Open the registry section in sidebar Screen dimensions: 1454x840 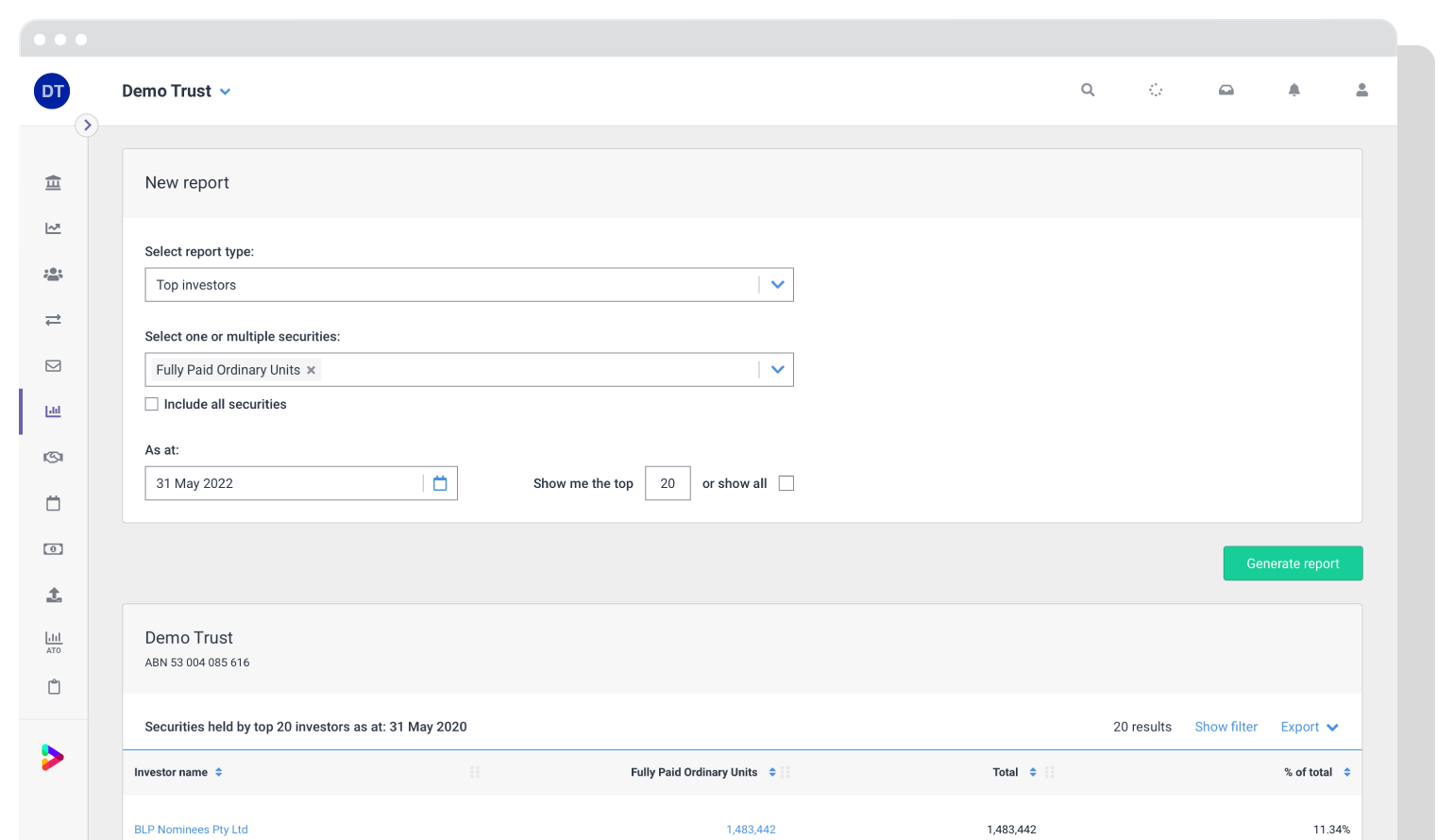point(54,182)
